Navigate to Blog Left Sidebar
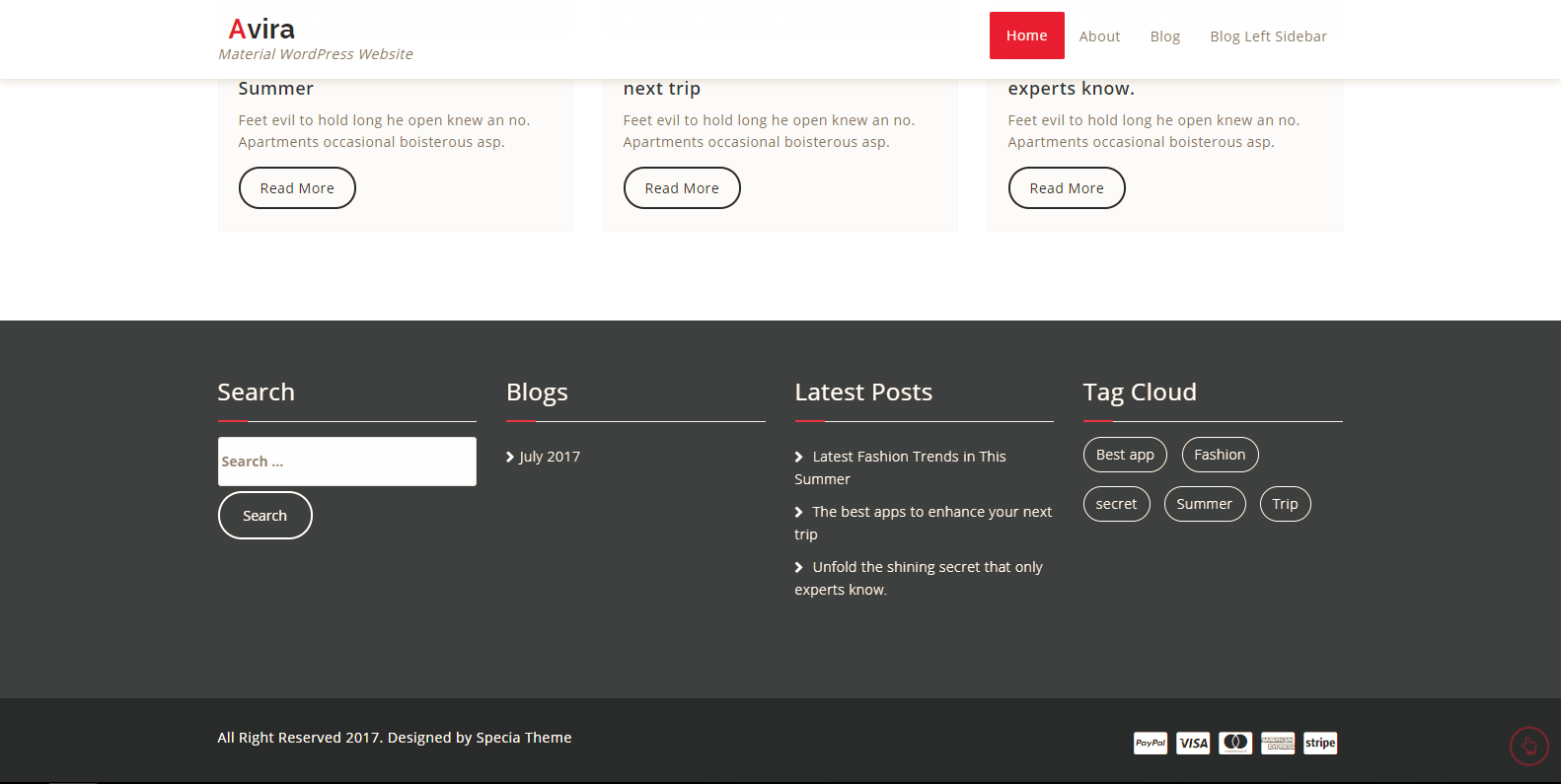1561x784 pixels. click(1268, 36)
